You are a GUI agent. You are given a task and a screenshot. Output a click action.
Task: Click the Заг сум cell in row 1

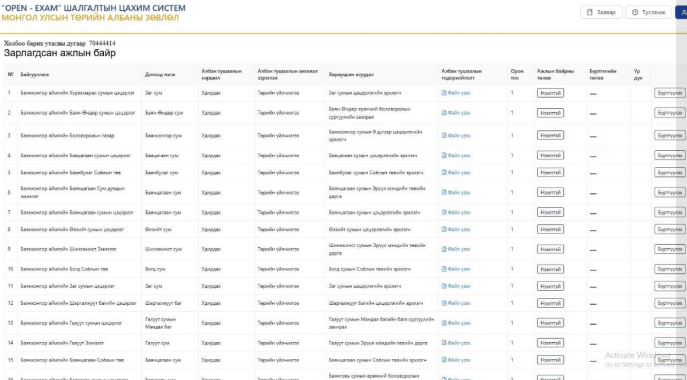tap(153, 93)
